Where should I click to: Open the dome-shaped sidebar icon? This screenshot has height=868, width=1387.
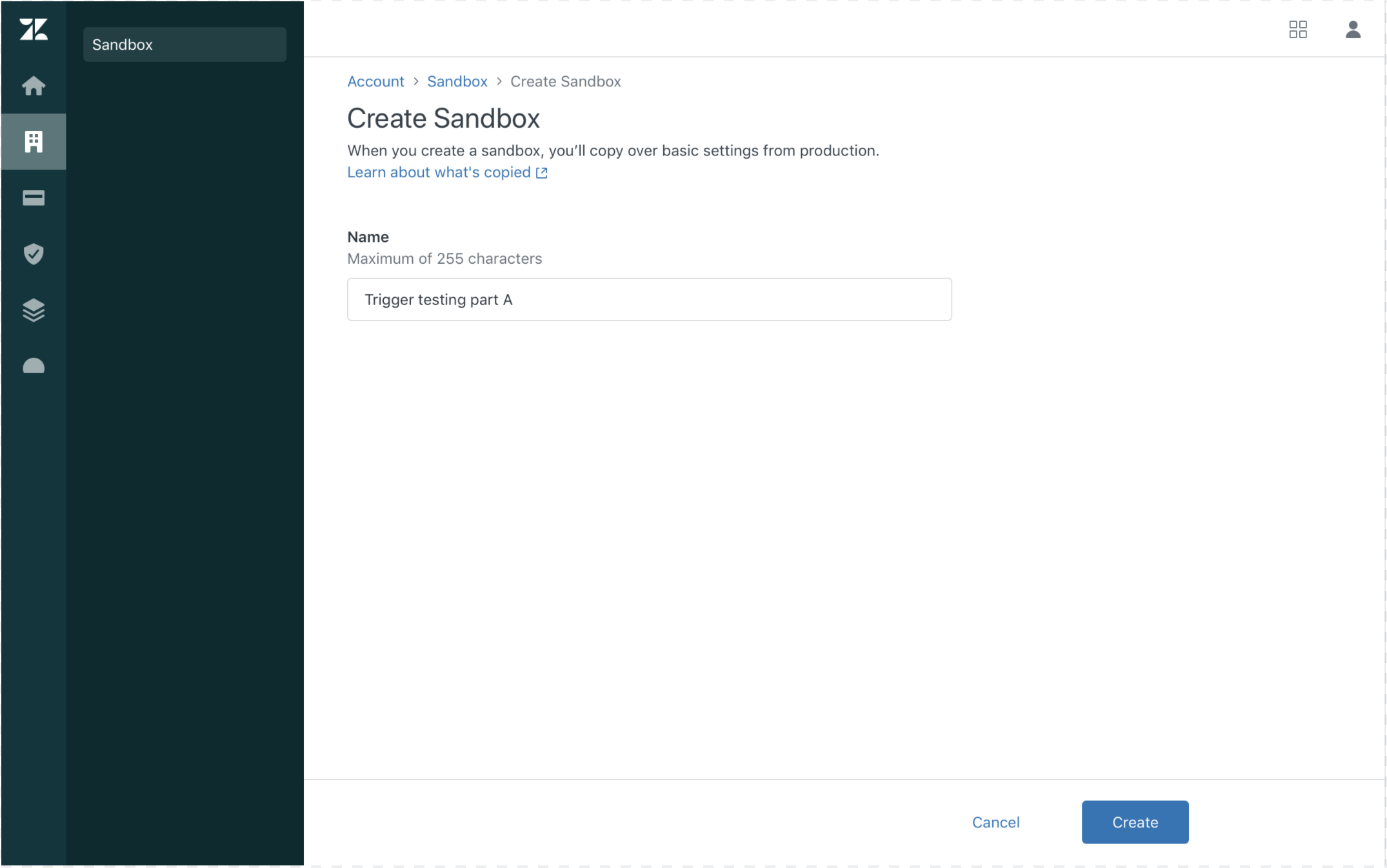point(34,366)
